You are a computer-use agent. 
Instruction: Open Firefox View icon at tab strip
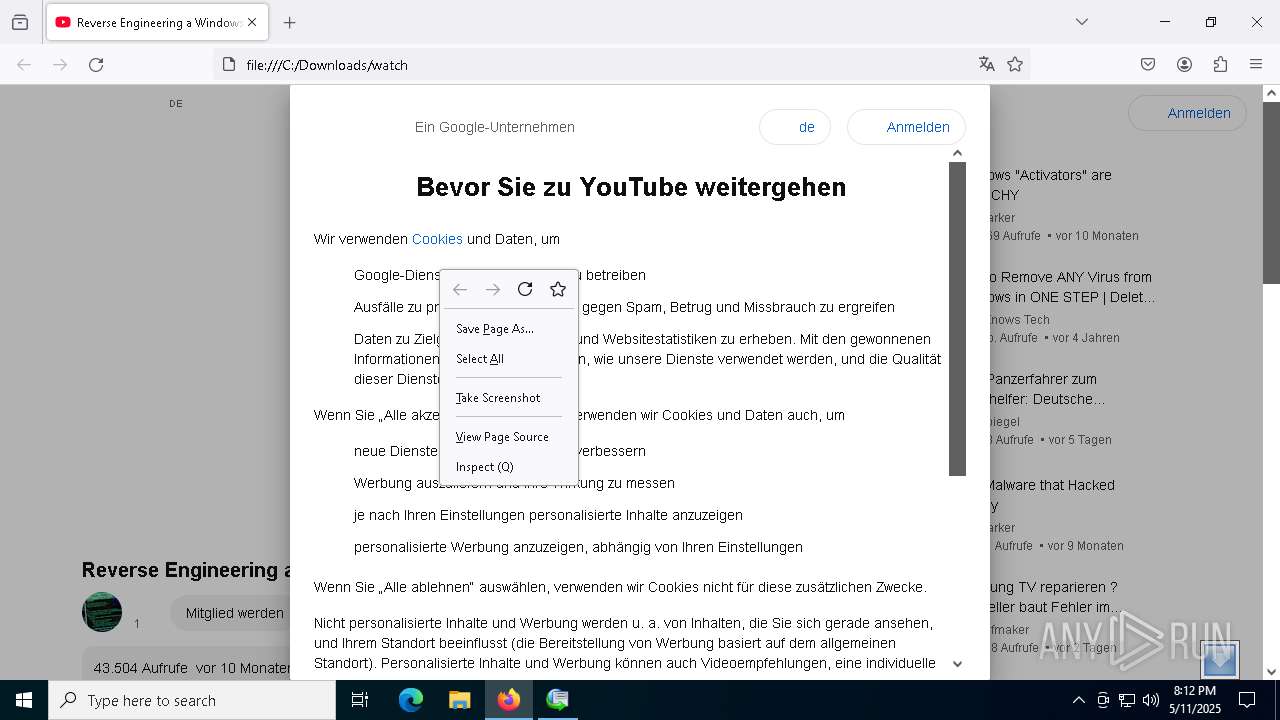click(20, 22)
